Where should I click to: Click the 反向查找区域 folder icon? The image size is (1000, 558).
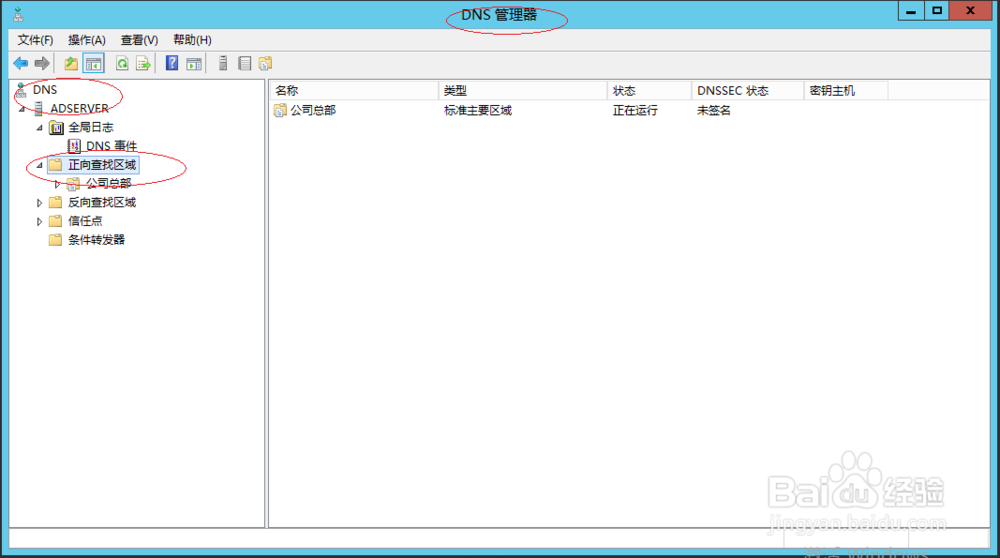(x=56, y=202)
